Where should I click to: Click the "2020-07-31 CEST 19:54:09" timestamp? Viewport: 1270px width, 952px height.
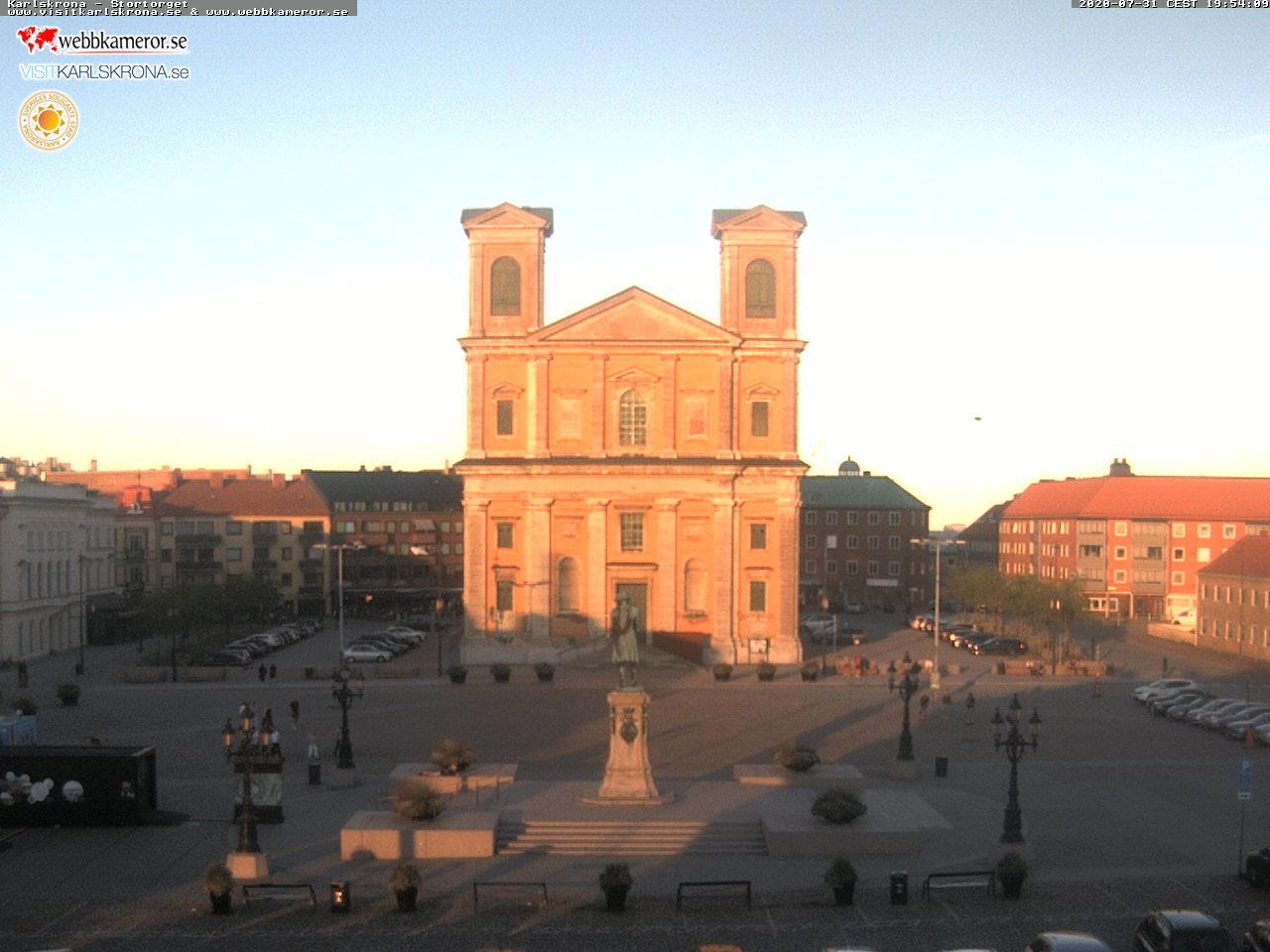click(x=1174, y=4)
